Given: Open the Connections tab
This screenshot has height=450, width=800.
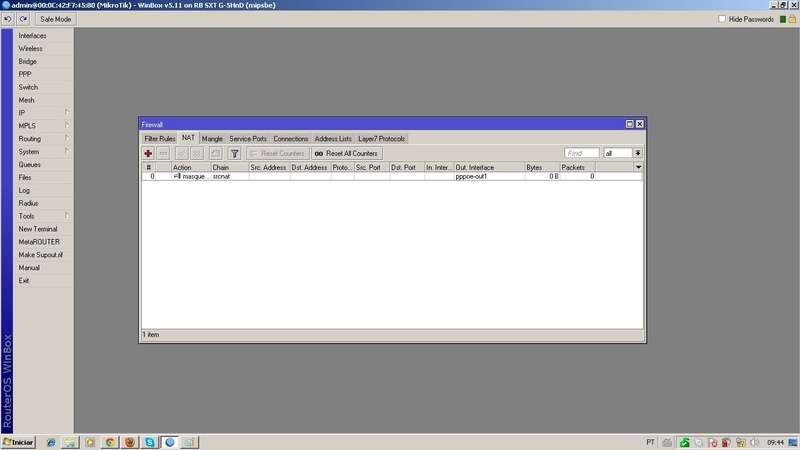Looking at the screenshot, I should pyautogui.click(x=291, y=139).
